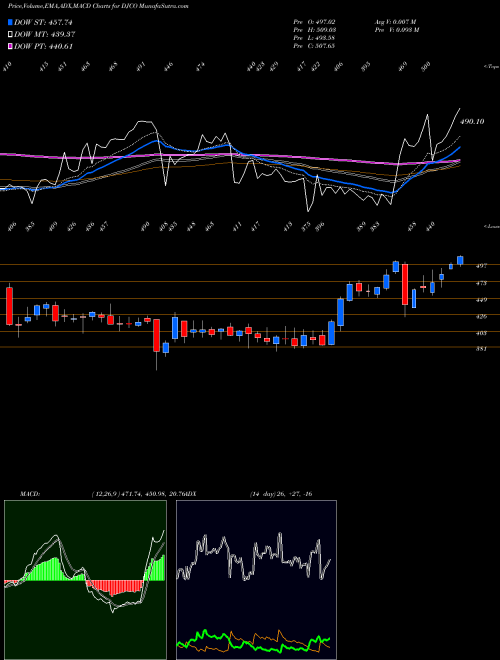Image resolution: width=500 pixels, height=660 pixels.
Task: Click the Pre H: 509.03 value
Action: tap(314, 29)
